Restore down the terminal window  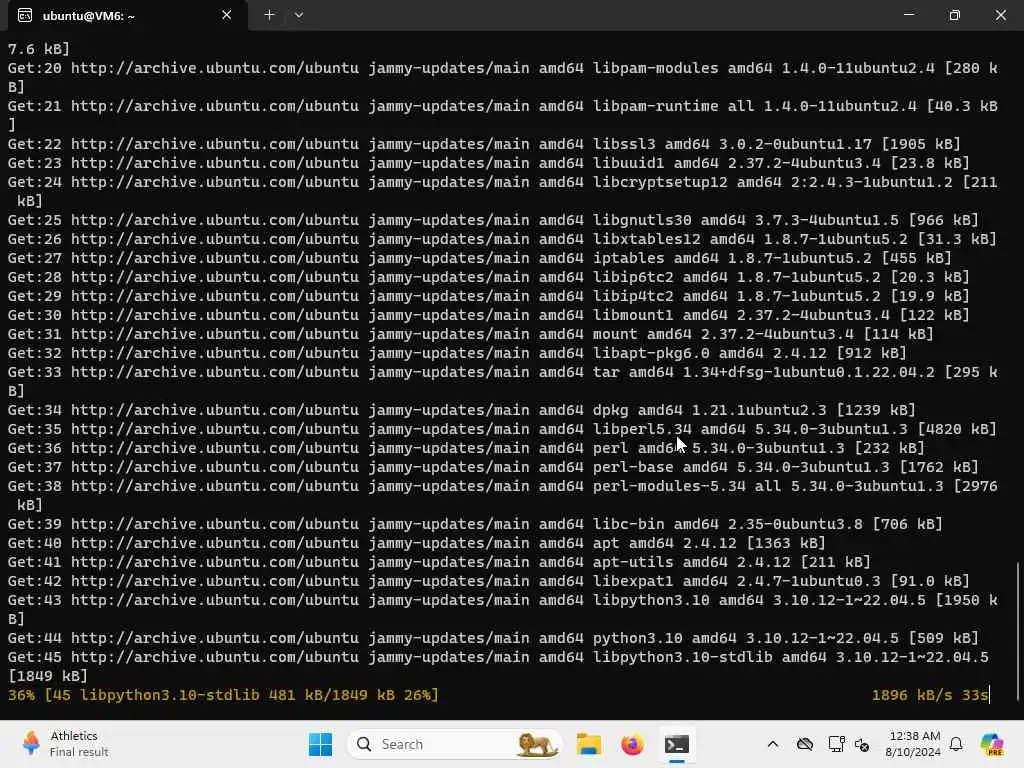tap(955, 15)
